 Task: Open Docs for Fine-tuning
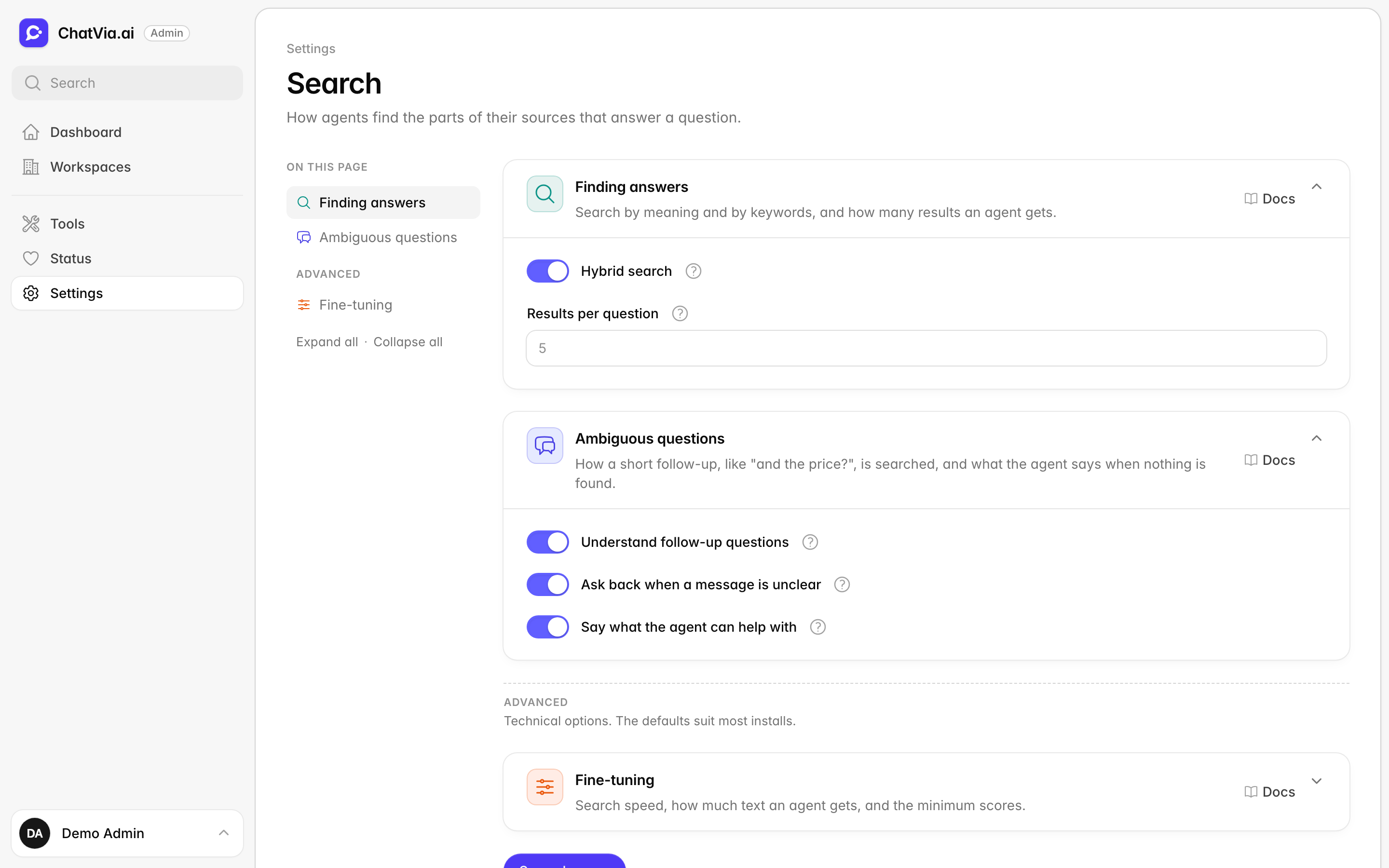[x=1269, y=792]
